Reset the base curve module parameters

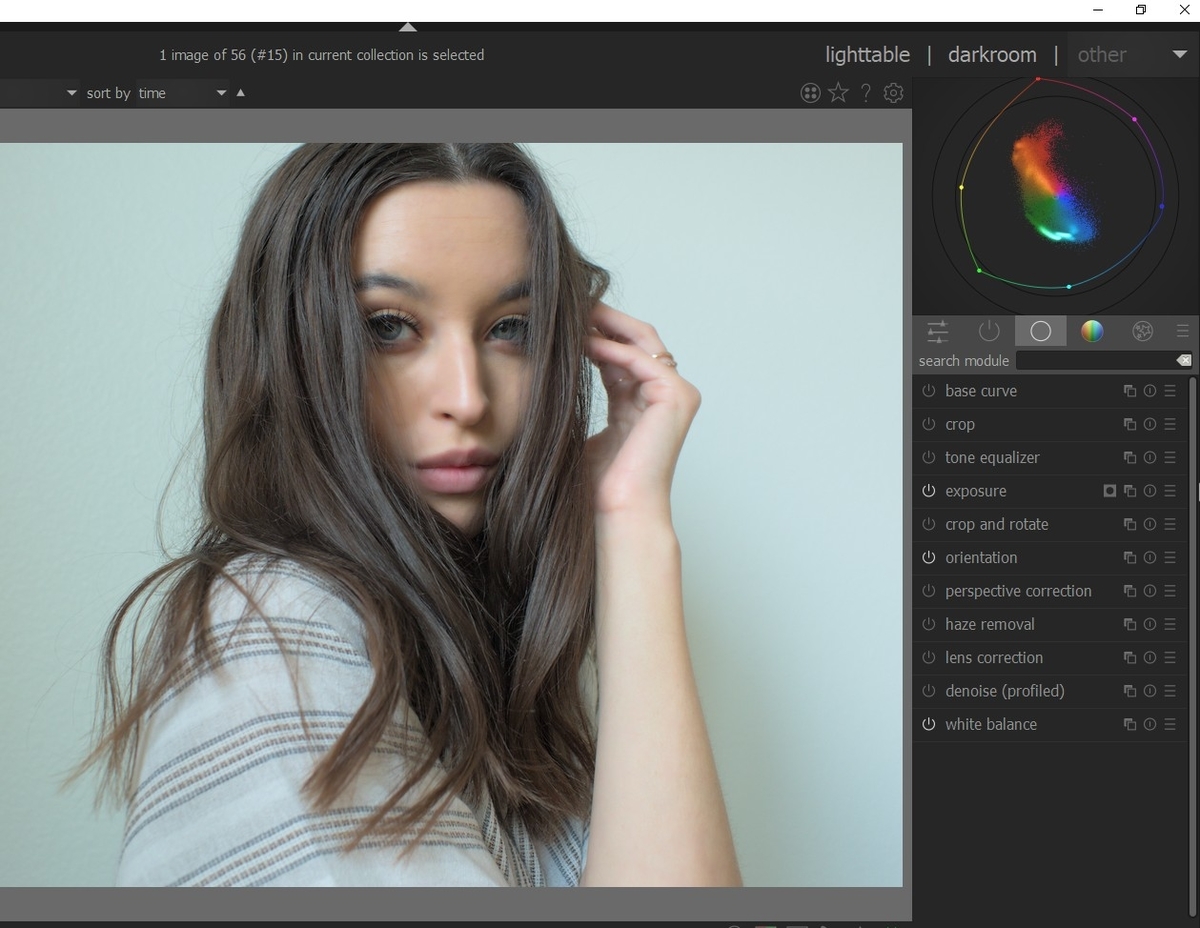click(x=1150, y=391)
